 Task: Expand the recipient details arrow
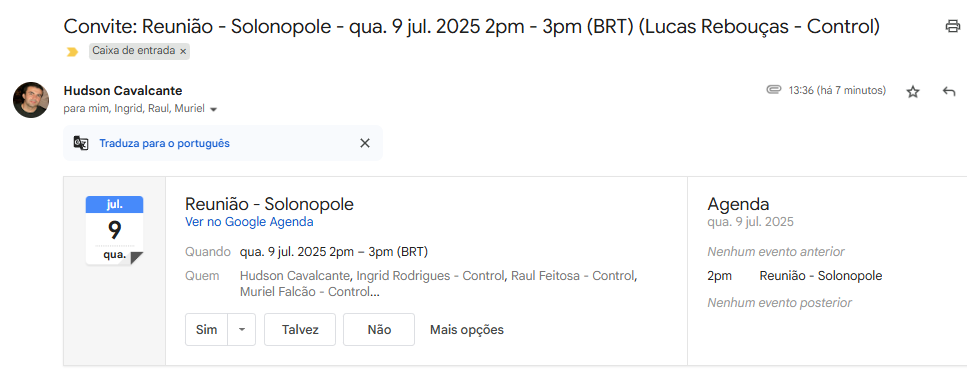click(x=213, y=110)
